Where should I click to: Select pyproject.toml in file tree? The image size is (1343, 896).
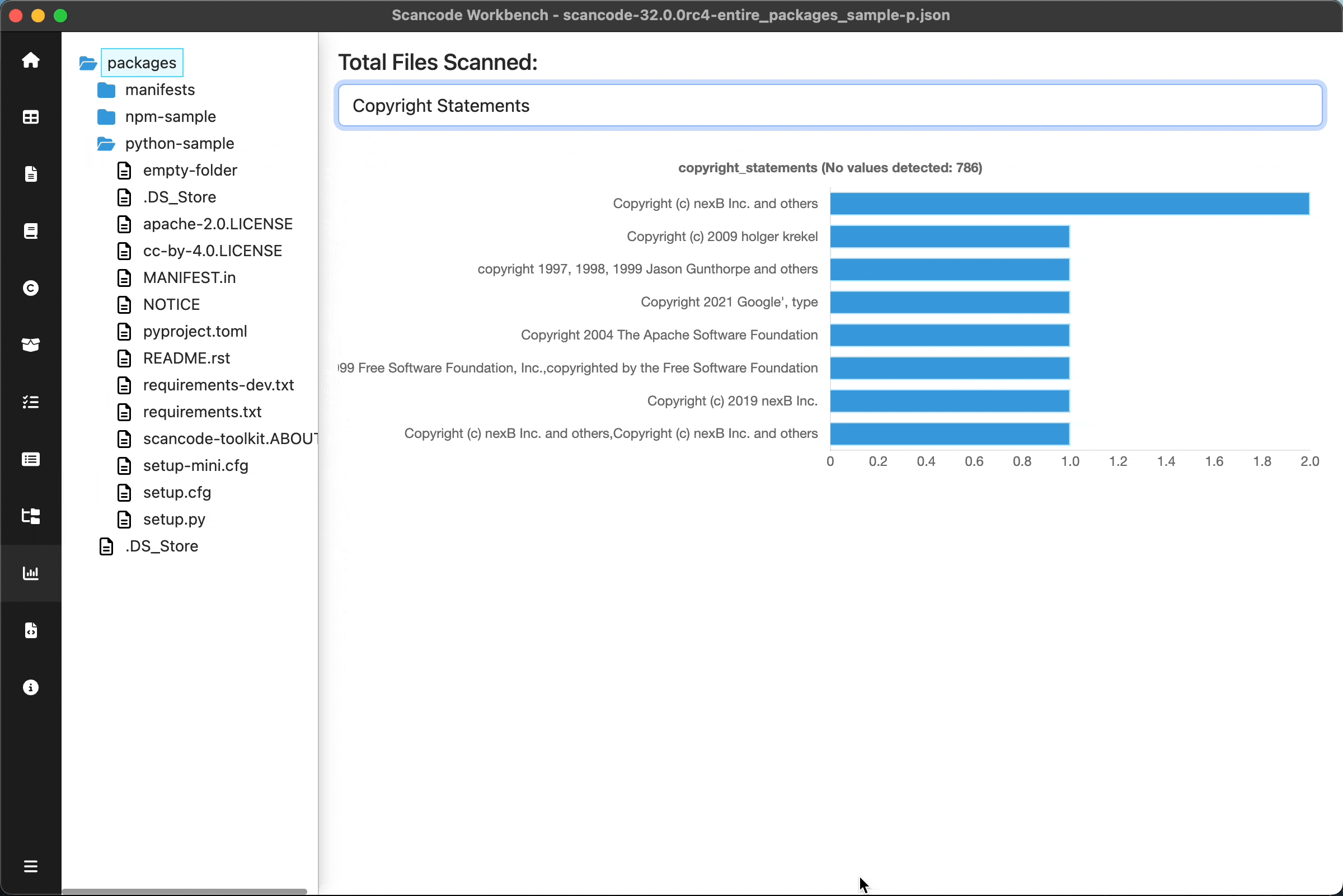195,332
